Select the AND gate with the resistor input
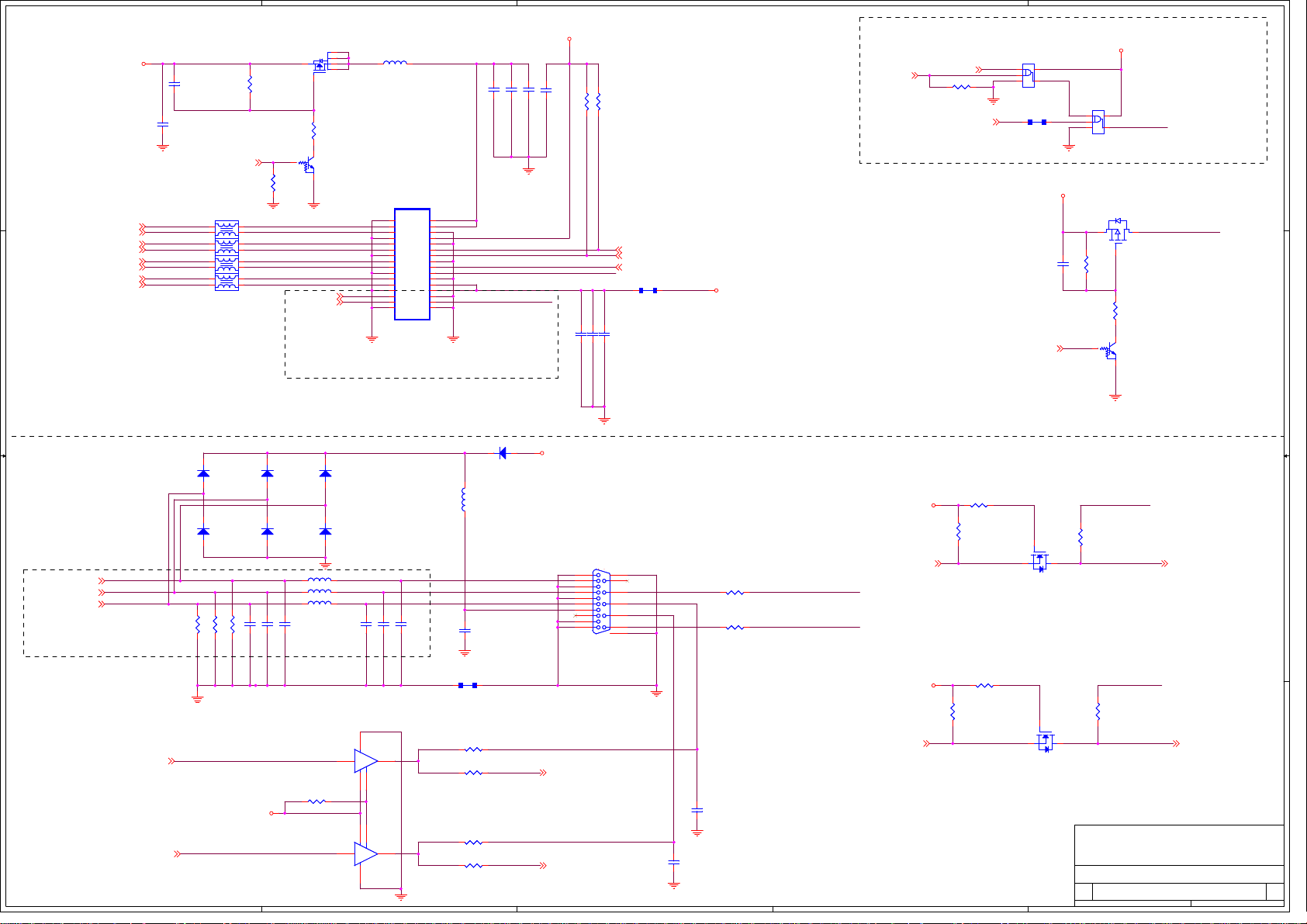This screenshot has width=1307, height=924. pyautogui.click(x=1029, y=75)
